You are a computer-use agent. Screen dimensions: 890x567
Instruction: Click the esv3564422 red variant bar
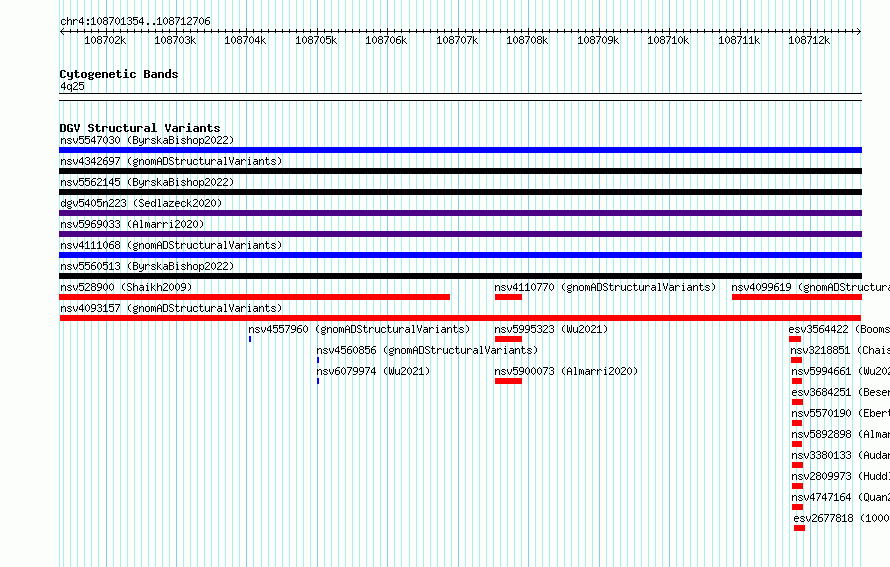coord(795,339)
